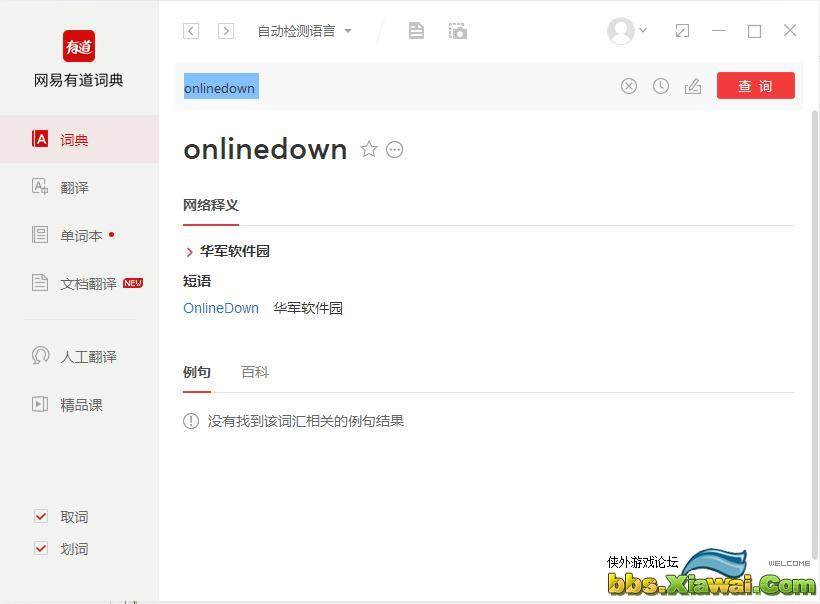This screenshot has height=604, width=820.
Task: Close the dictionary window
Action: [790, 30]
